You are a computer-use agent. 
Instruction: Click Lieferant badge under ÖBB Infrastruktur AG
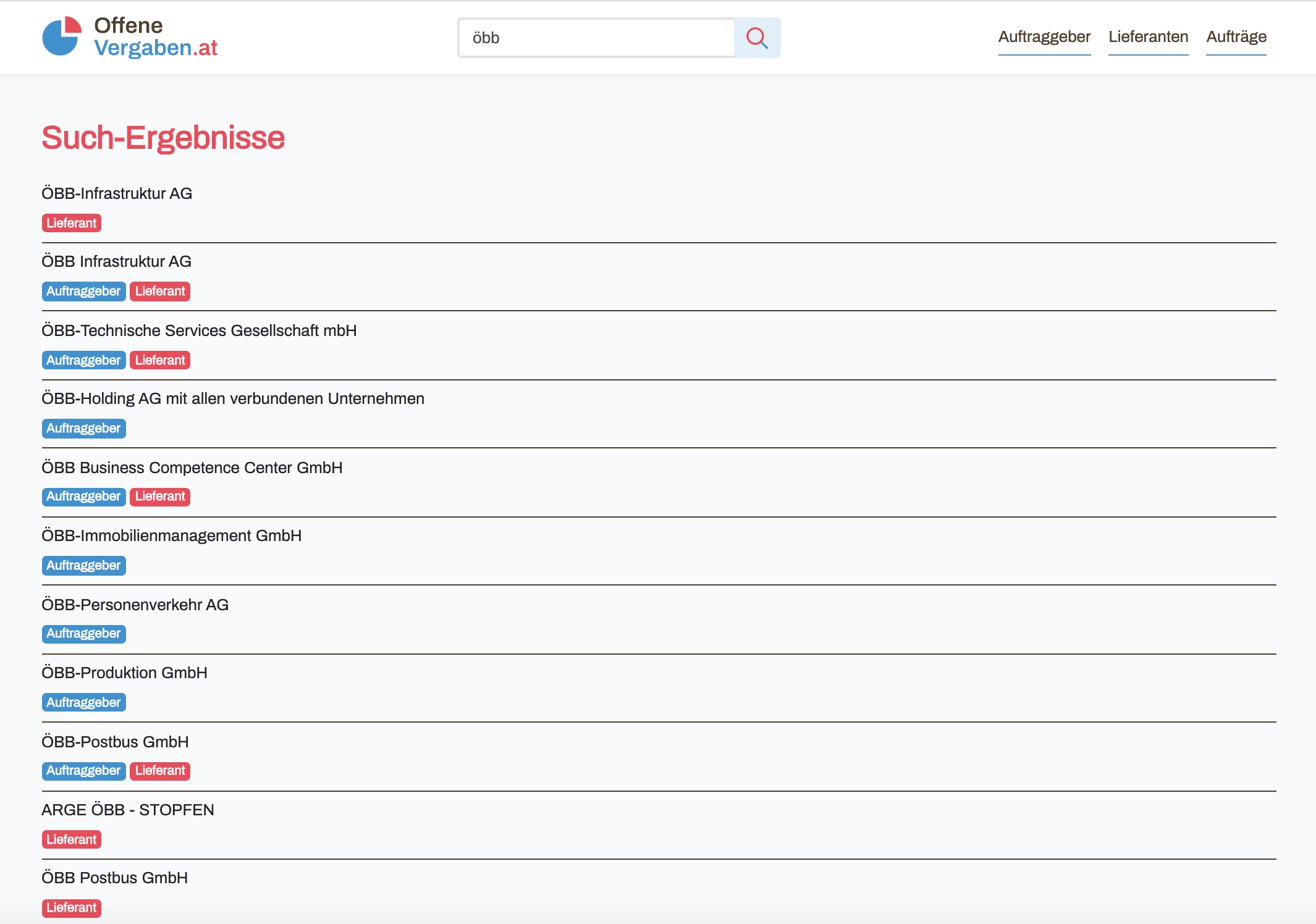click(x=160, y=291)
